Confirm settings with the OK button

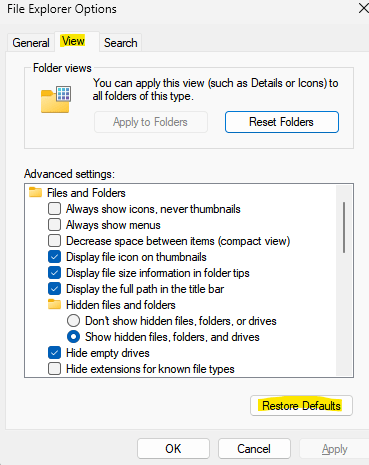click(173, 449)
